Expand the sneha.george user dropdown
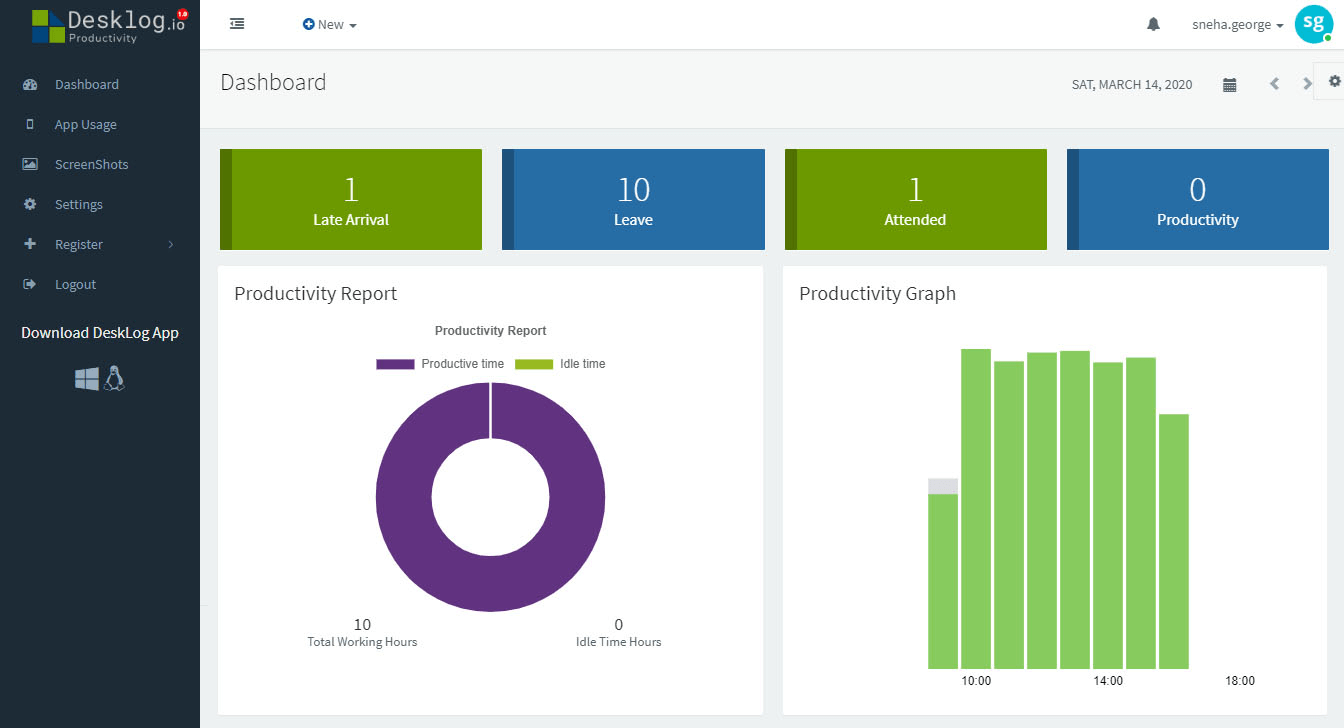The width and height of the screenshot is (1344, 728). (x=1238, y=25)
